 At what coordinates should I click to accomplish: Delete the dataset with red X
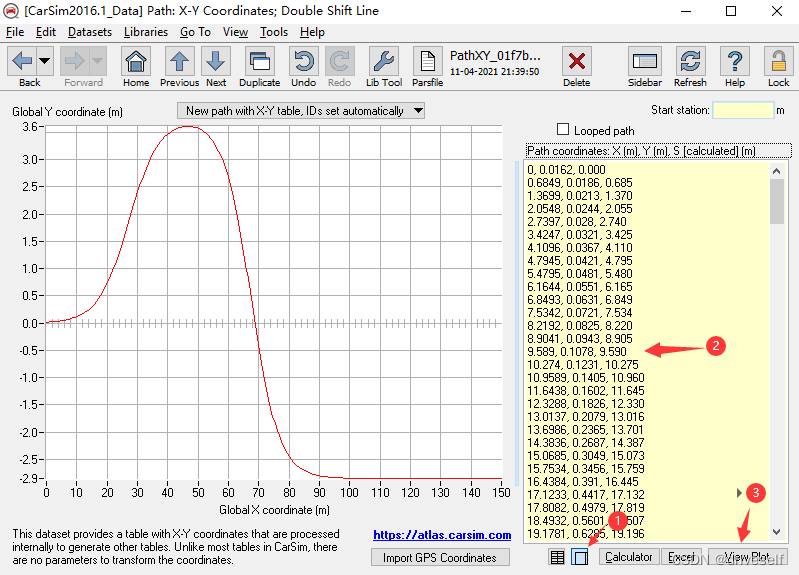(576, 61)
